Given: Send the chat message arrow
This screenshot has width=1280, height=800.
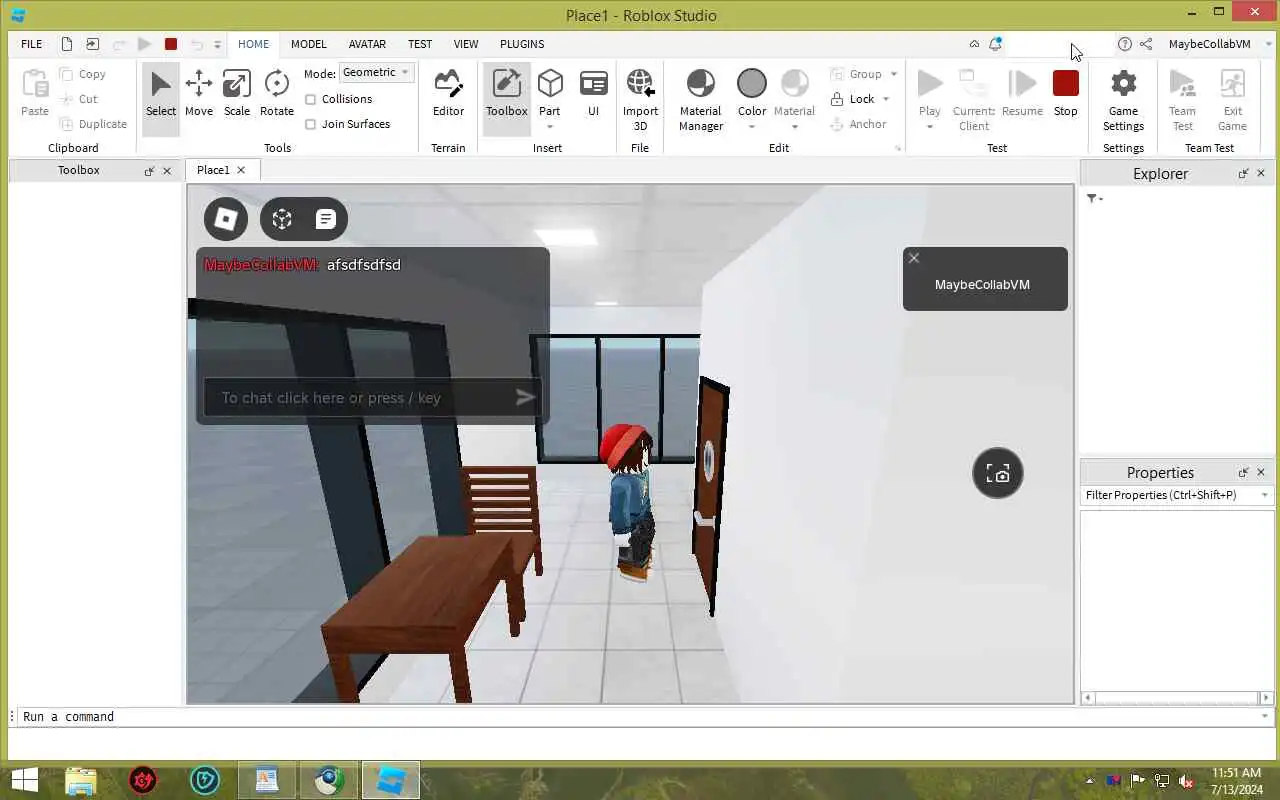Looking at the screenshot, I should pyautogui.click(x=525, y=398).
